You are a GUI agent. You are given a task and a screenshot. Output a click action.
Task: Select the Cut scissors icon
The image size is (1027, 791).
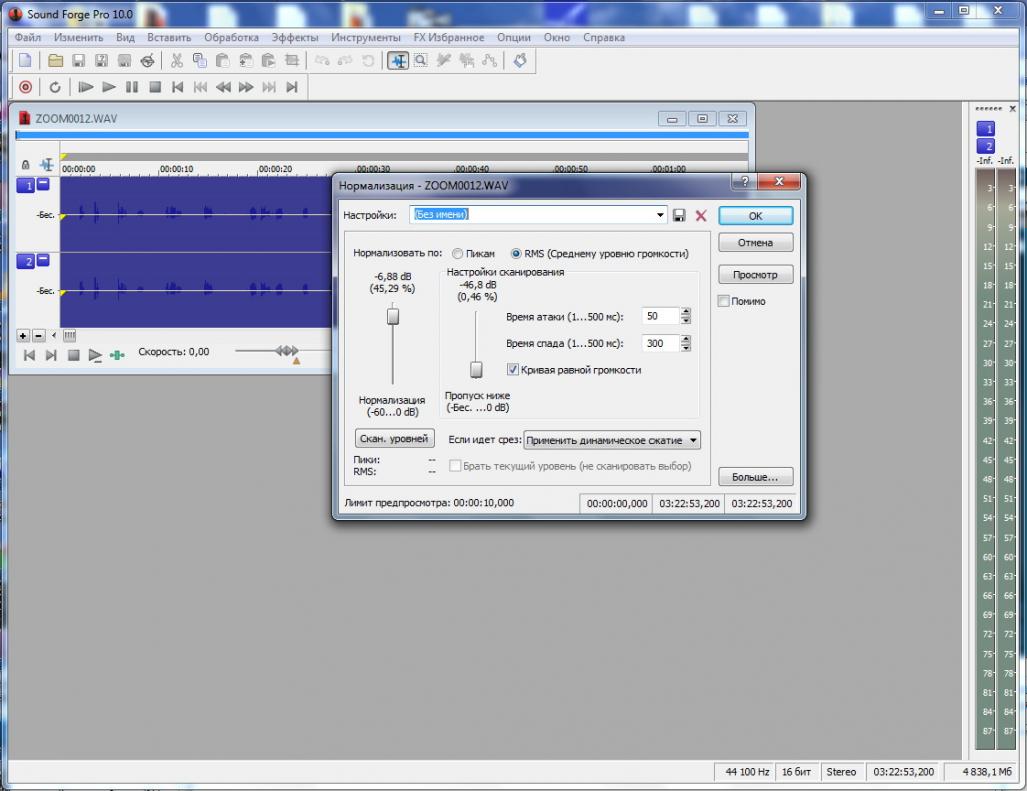(x=177, y=61)
